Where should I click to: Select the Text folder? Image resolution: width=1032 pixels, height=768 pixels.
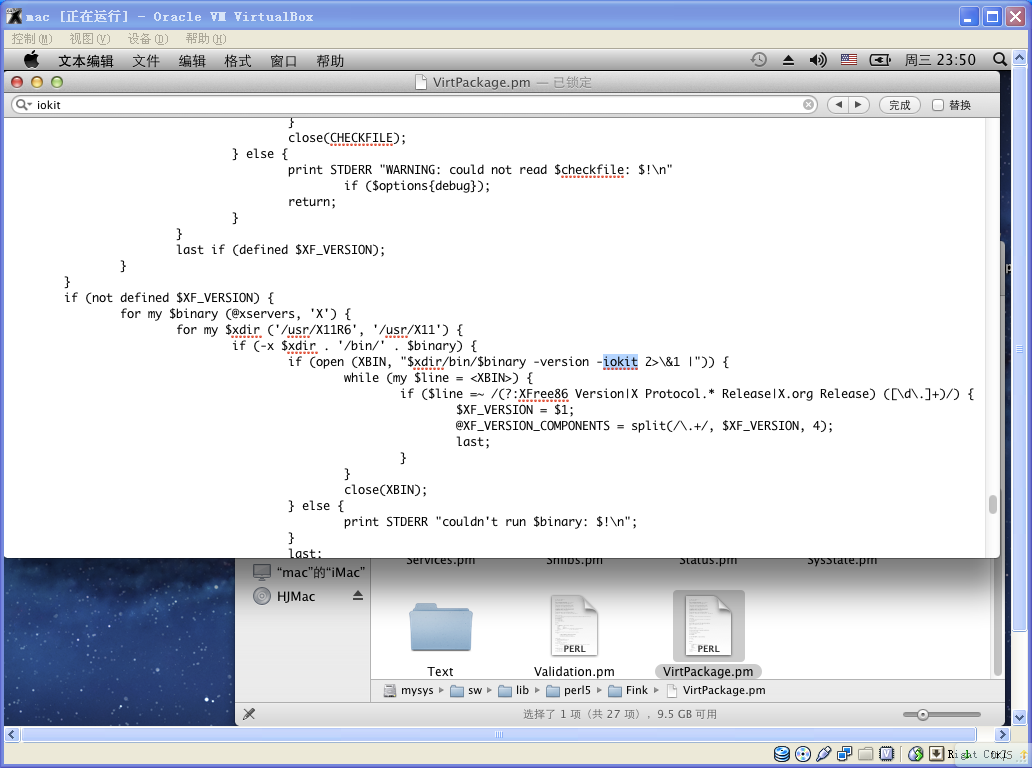(440, 627)
